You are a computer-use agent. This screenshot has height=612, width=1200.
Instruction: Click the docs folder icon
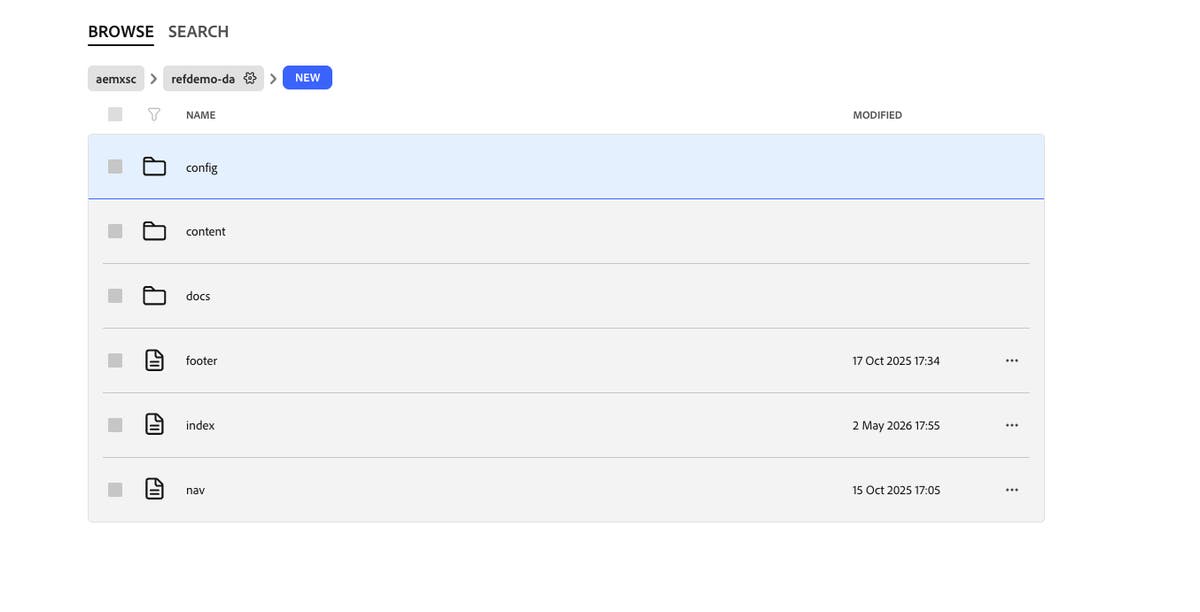click(x=154, y=295)
